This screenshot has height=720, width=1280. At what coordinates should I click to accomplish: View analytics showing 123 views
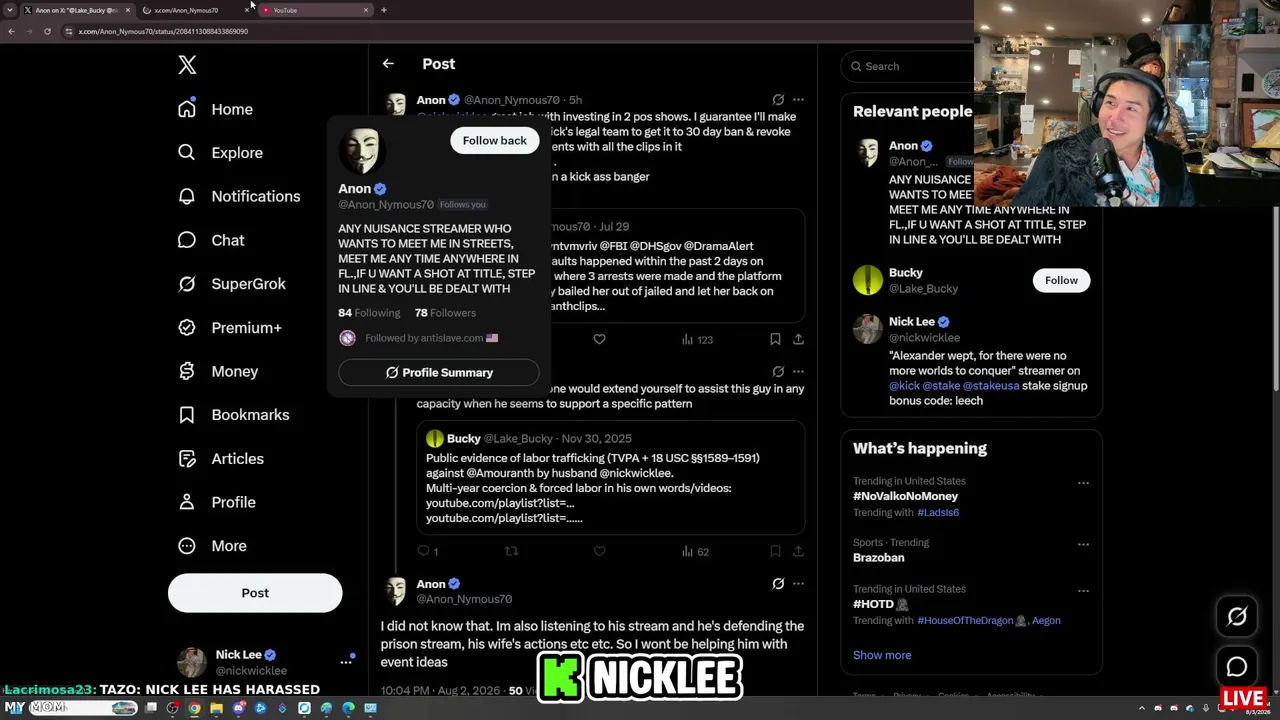pyautogui.click(x=697, y=340)
